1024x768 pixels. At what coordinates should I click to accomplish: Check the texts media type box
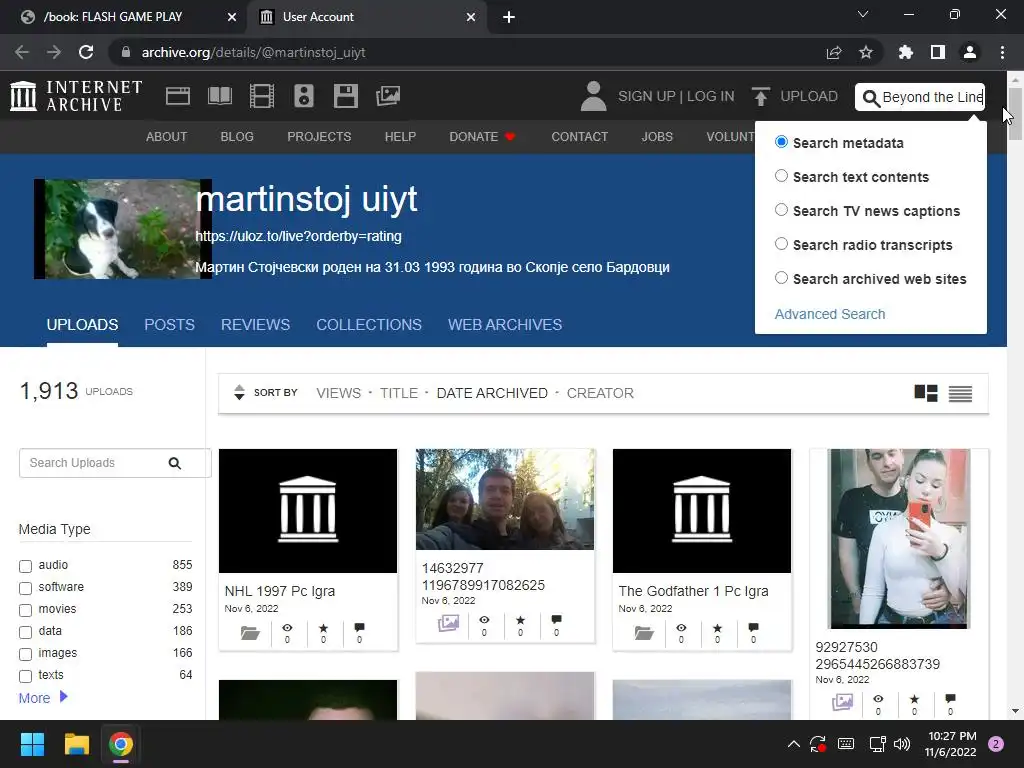25,676
